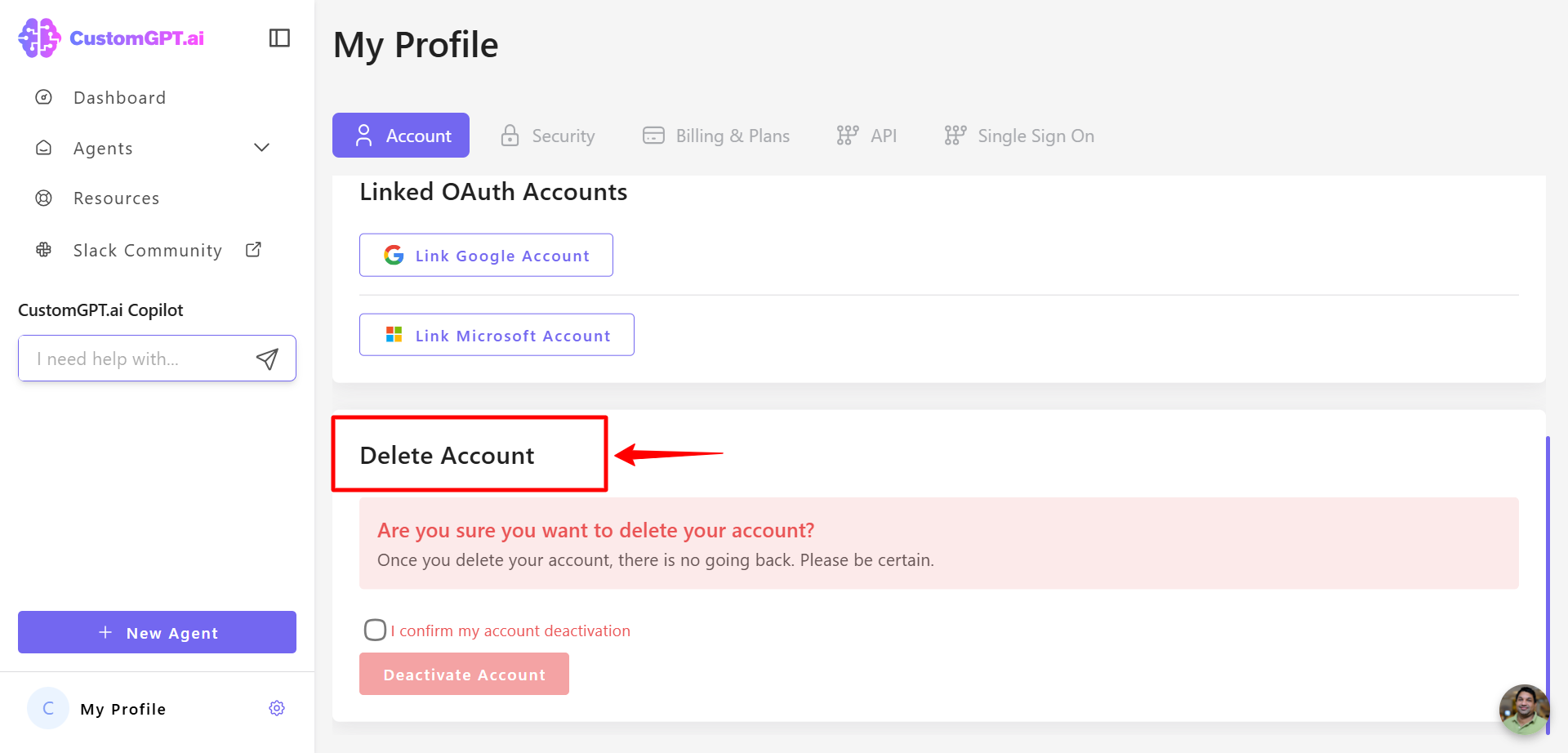Collapse the sidebar panel icon
1568x753 pixels.
pyautogui.click(x=279, y=38)
